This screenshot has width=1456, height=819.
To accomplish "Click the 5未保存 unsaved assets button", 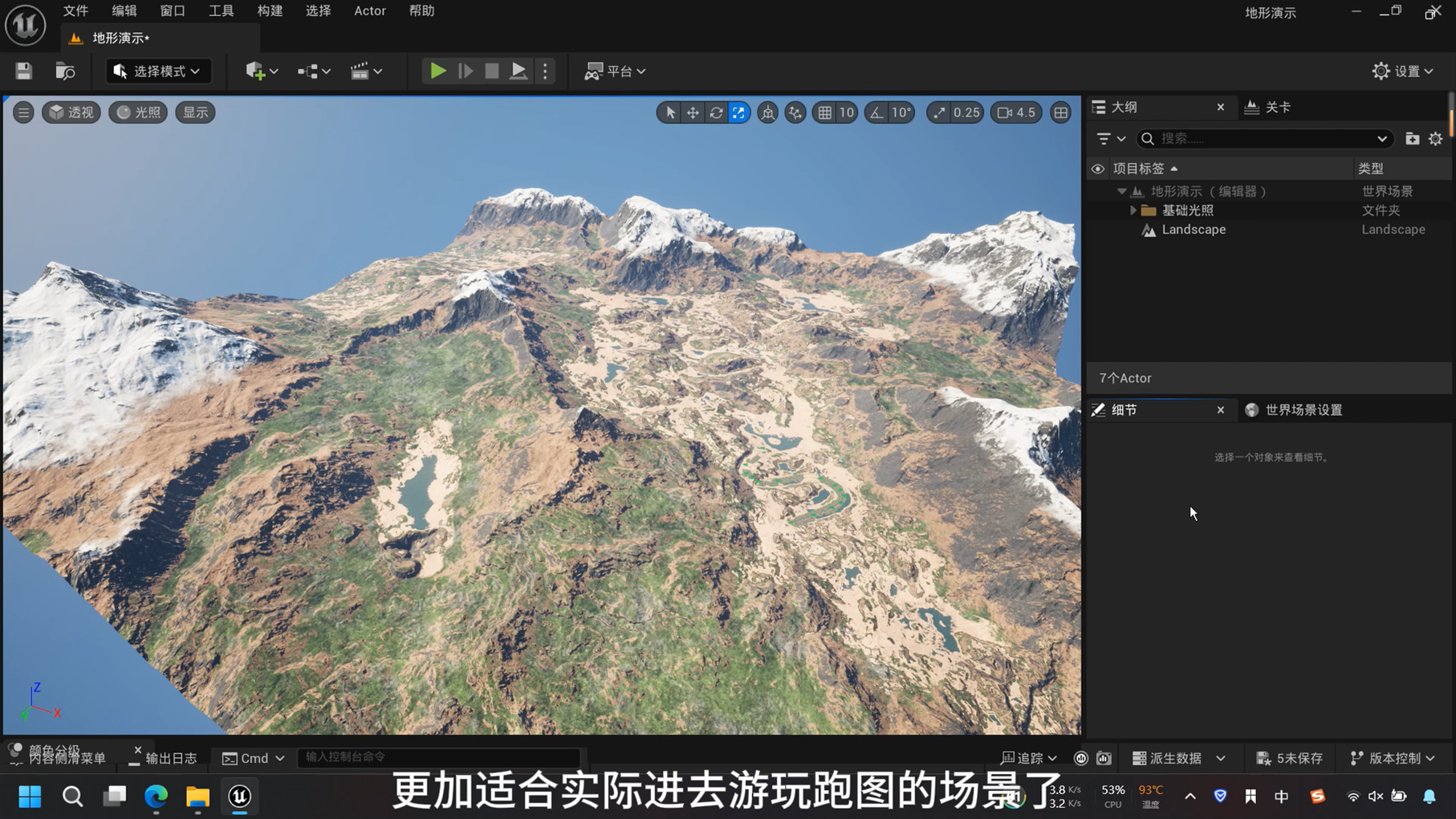I will click(1290, 758).
